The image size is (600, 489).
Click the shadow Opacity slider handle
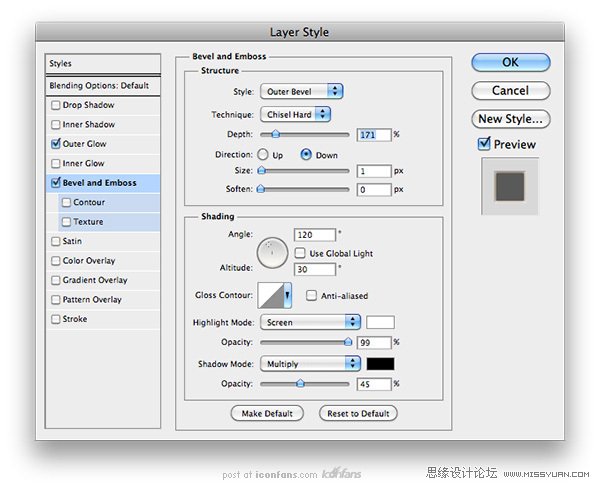pos(300,383)
